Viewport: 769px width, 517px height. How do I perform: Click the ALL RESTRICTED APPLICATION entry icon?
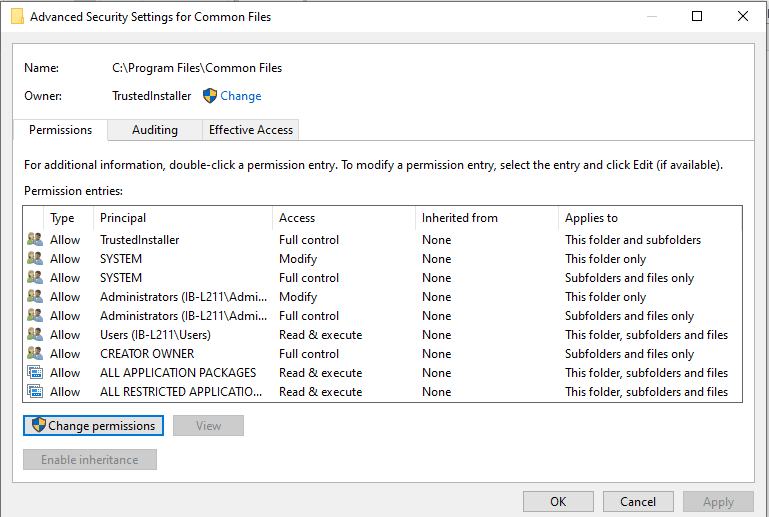[35, 392]
